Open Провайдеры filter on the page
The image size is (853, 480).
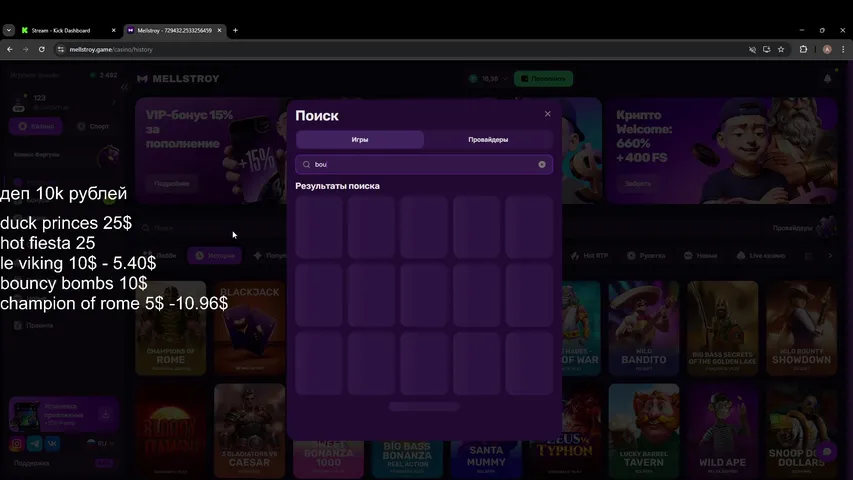click(x=803, y=228)
